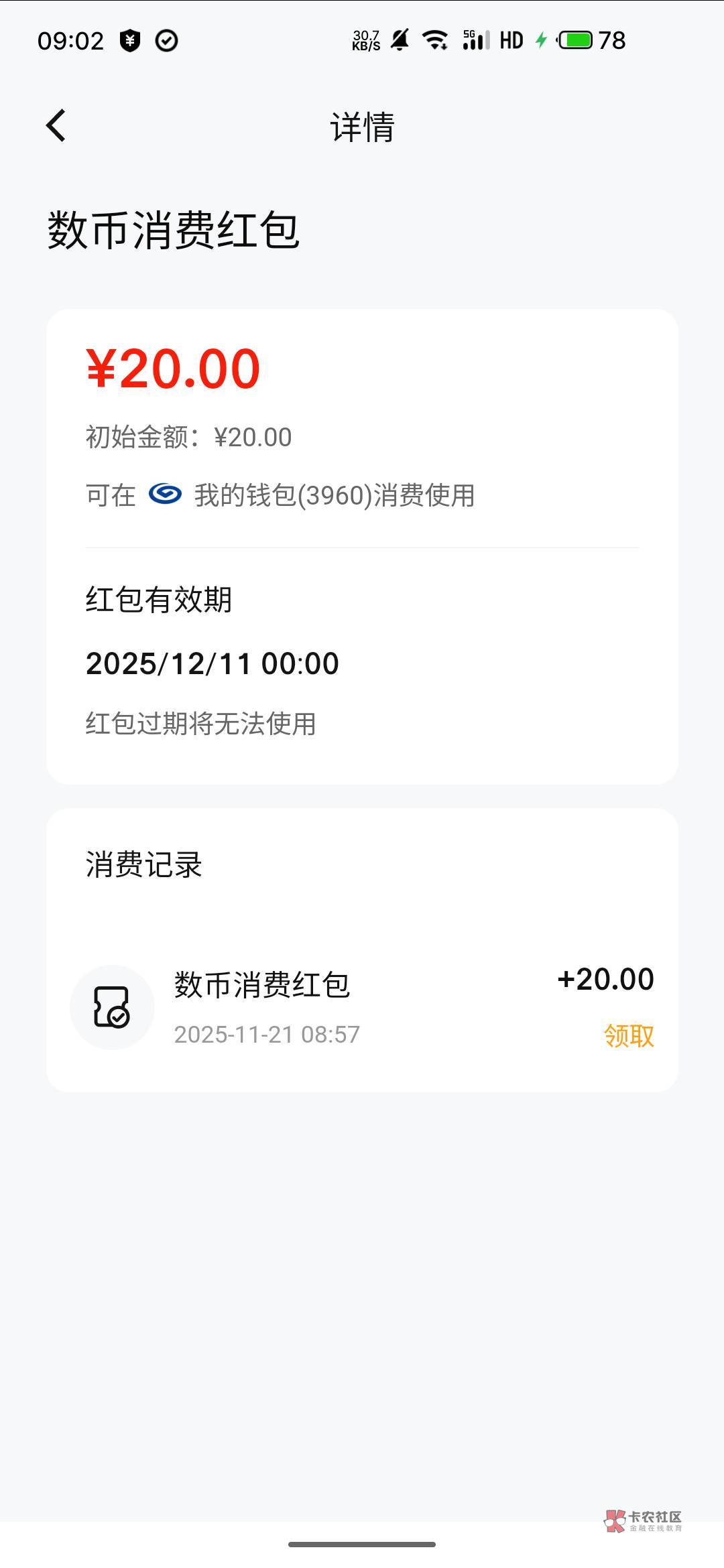Open 我的钱包(3960) wallet link
This screenshot has height=1568, width=724.
pyautogui.click(x=334, y=496)
